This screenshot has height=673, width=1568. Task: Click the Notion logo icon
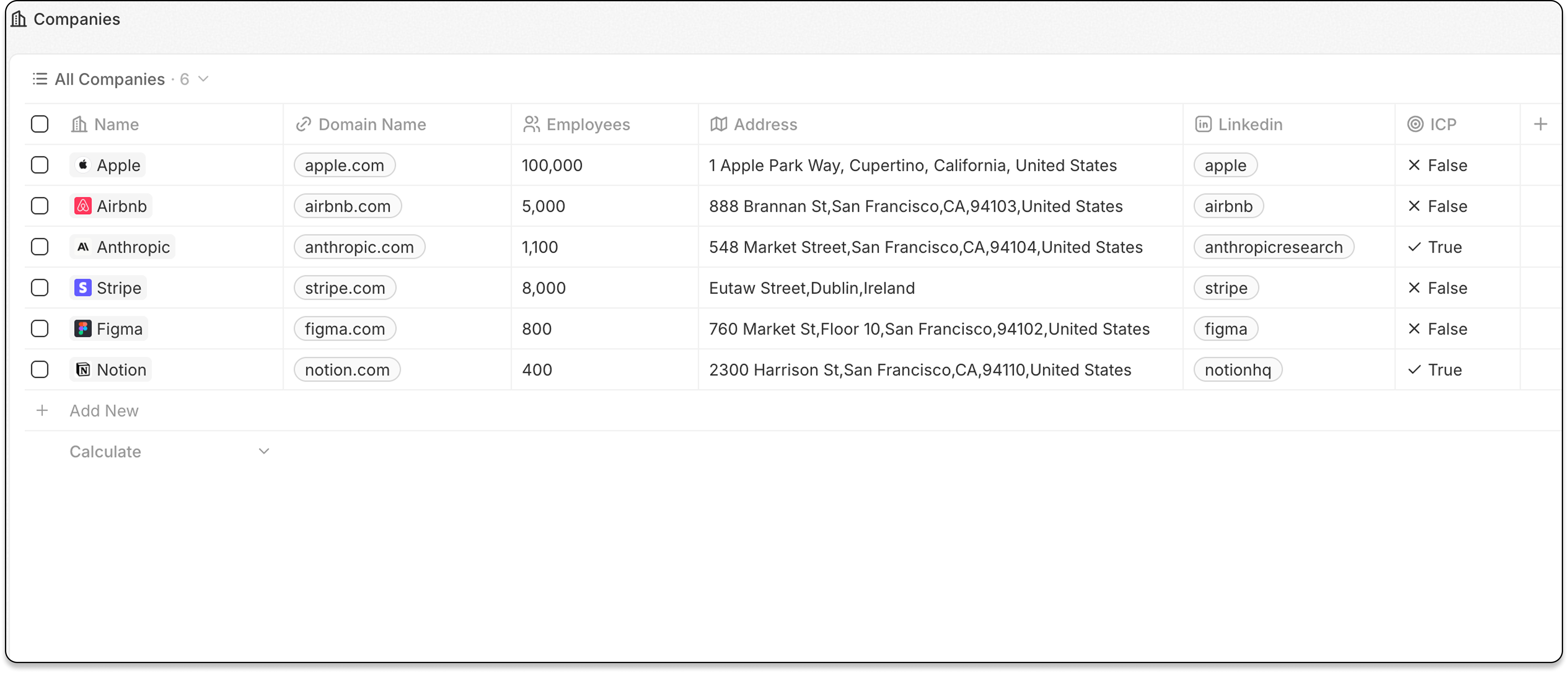click(83, 369)
